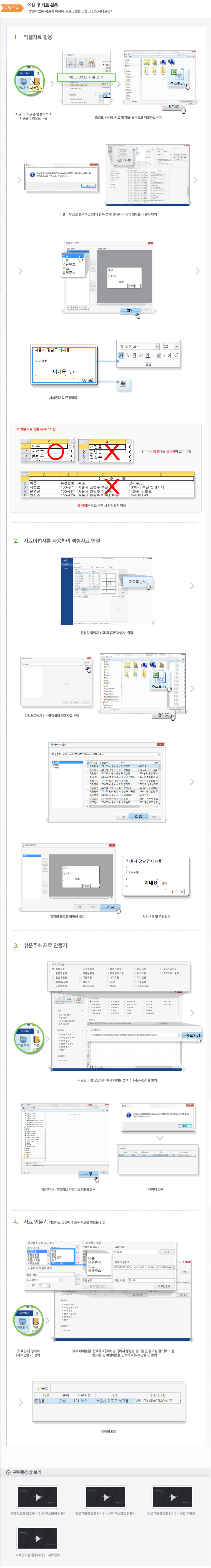The image size is (211, 1568).
Task: Go to next slide beside 자료 미법사 sheet list
Action: tap(192, 782)
